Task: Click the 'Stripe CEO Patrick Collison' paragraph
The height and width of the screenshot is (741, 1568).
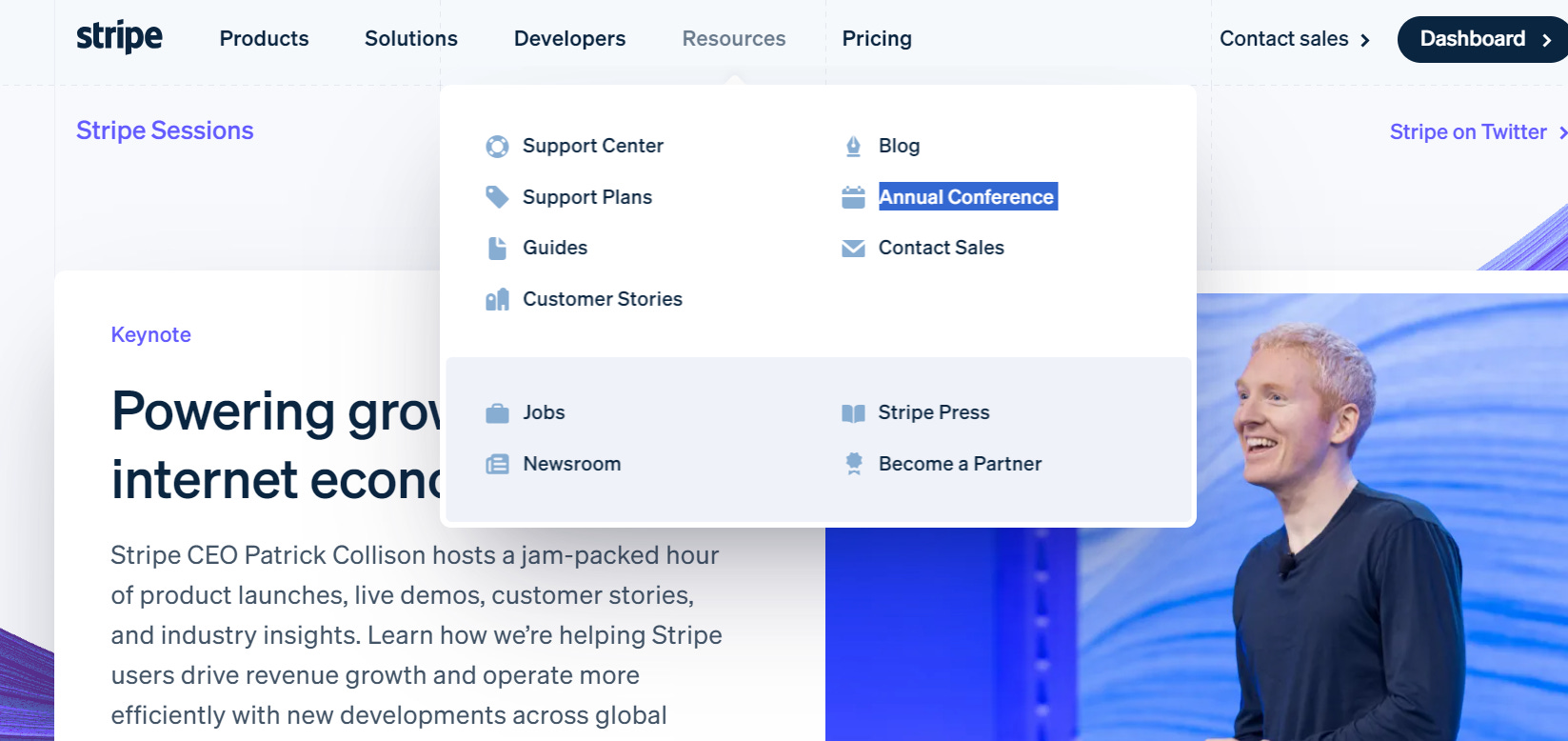Action: 416,635
